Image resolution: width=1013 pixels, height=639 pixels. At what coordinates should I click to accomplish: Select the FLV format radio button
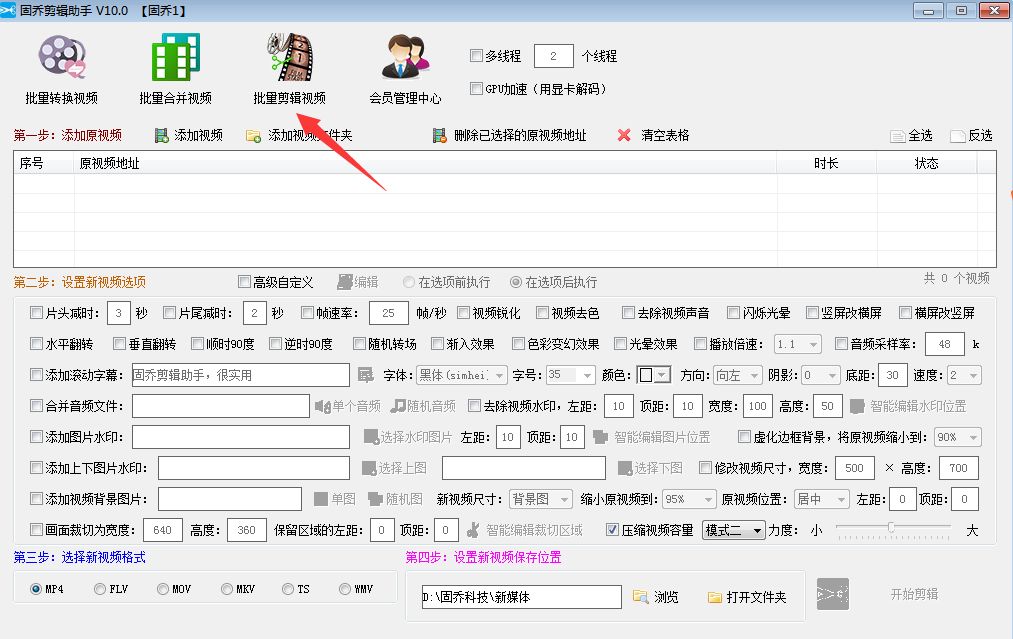coord(99,589)
